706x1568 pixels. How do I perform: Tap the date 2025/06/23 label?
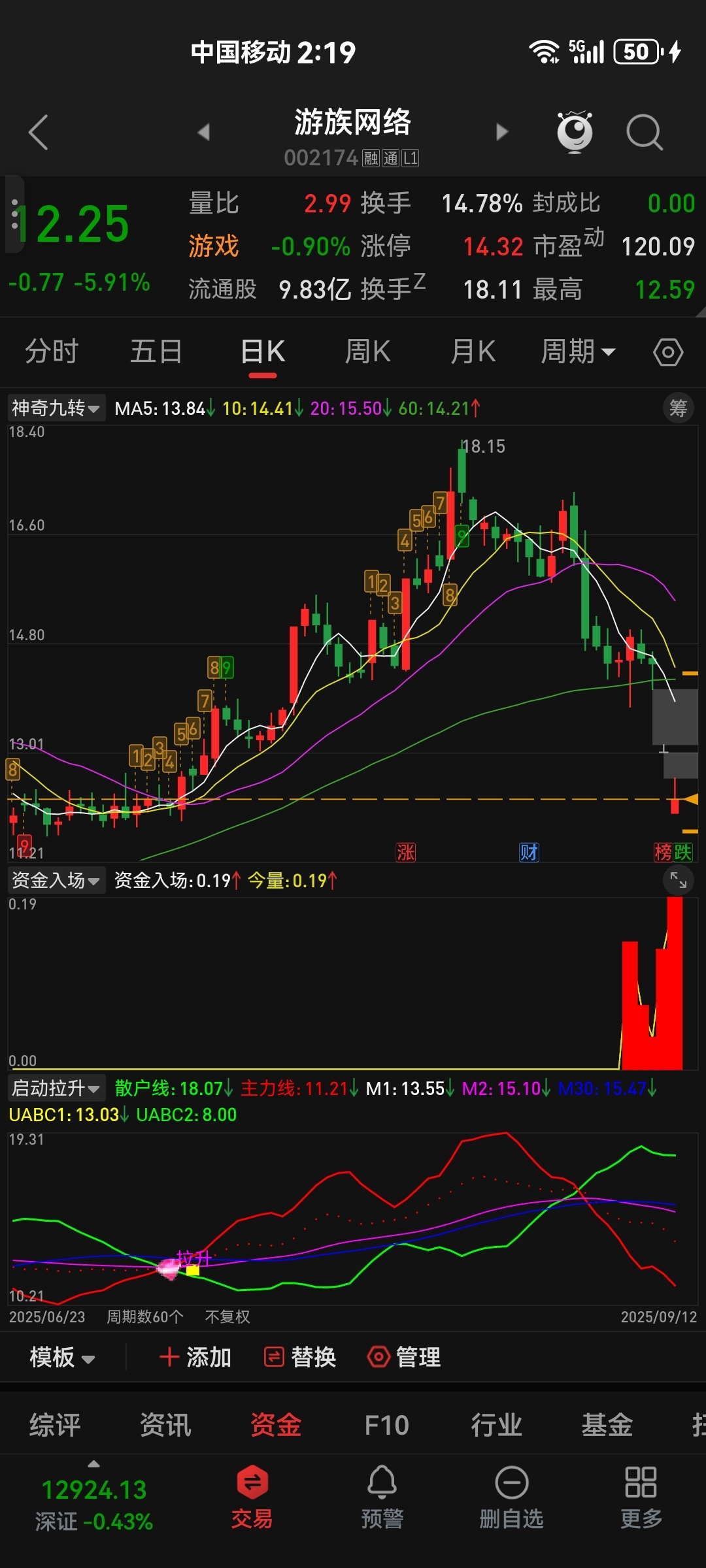point(47,1316)
